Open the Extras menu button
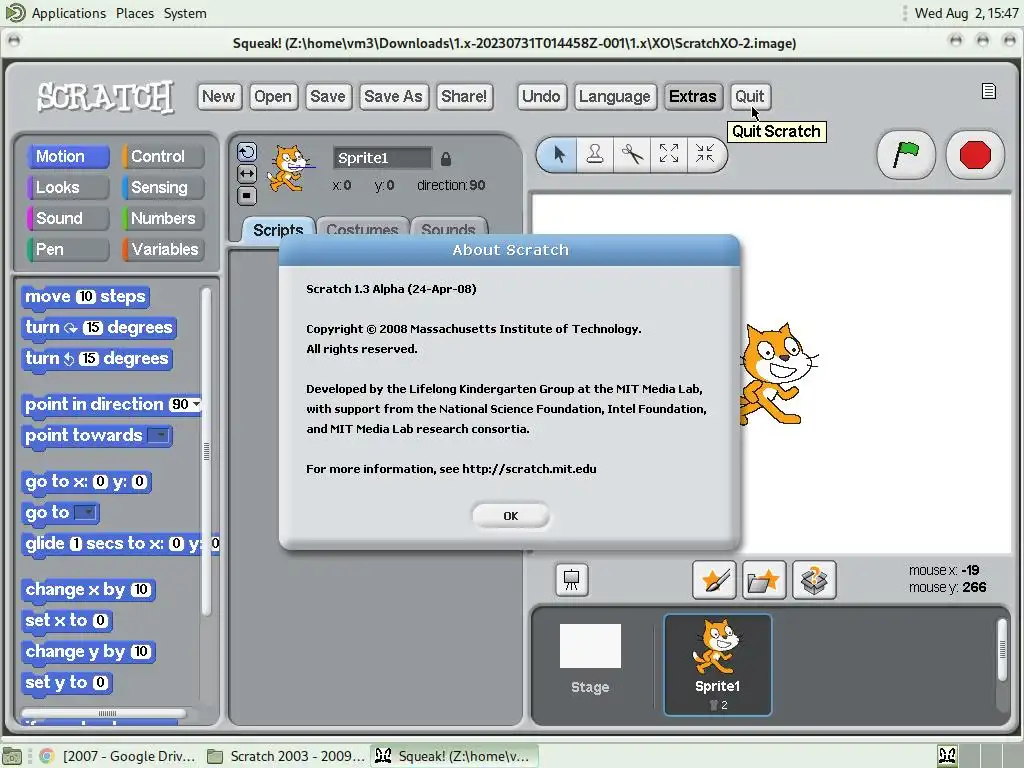 [693, 97]
